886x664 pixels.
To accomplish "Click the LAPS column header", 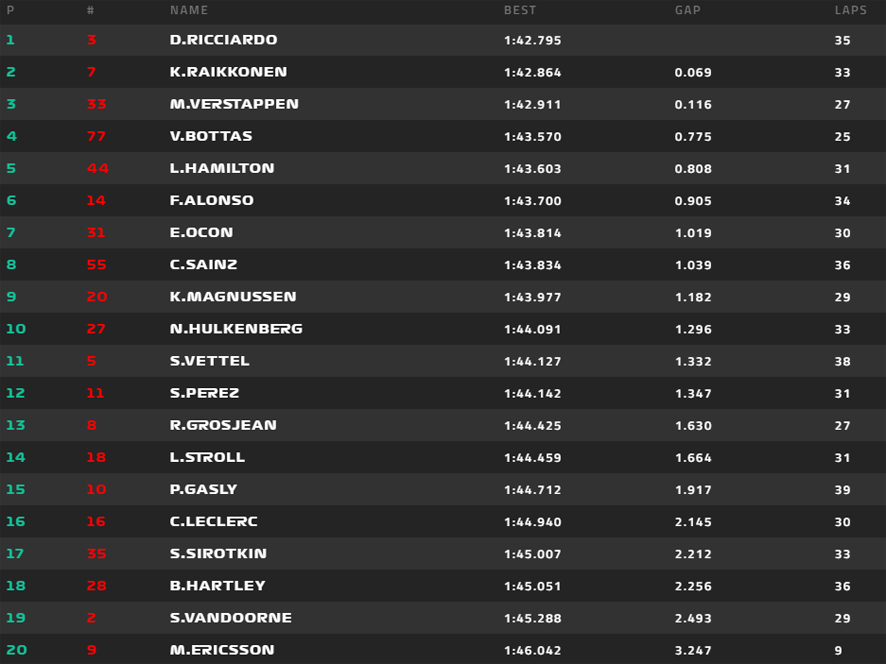I will point(851,10).
